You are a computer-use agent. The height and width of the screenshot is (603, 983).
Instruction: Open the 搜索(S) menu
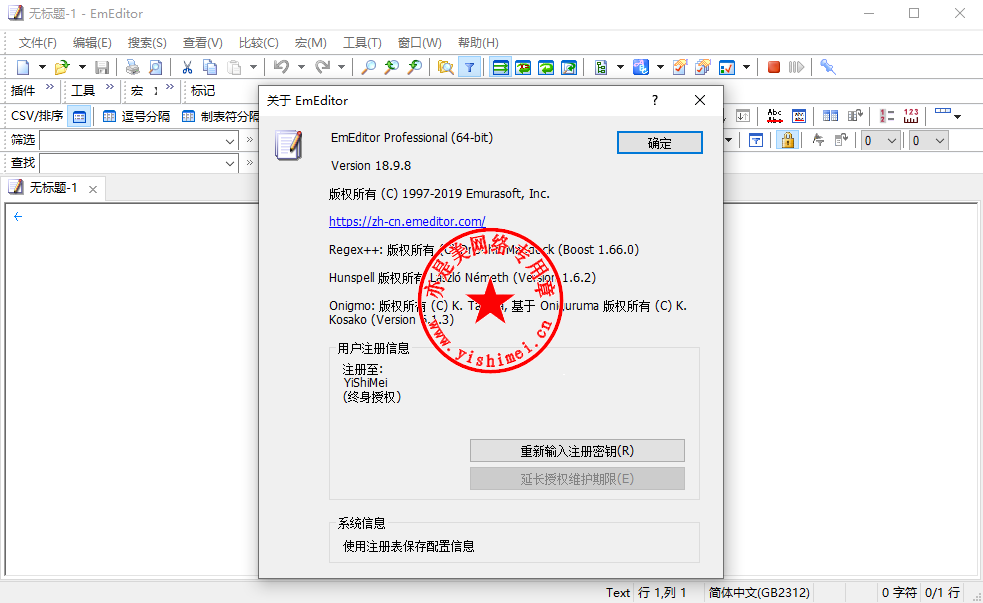(147, 43)
